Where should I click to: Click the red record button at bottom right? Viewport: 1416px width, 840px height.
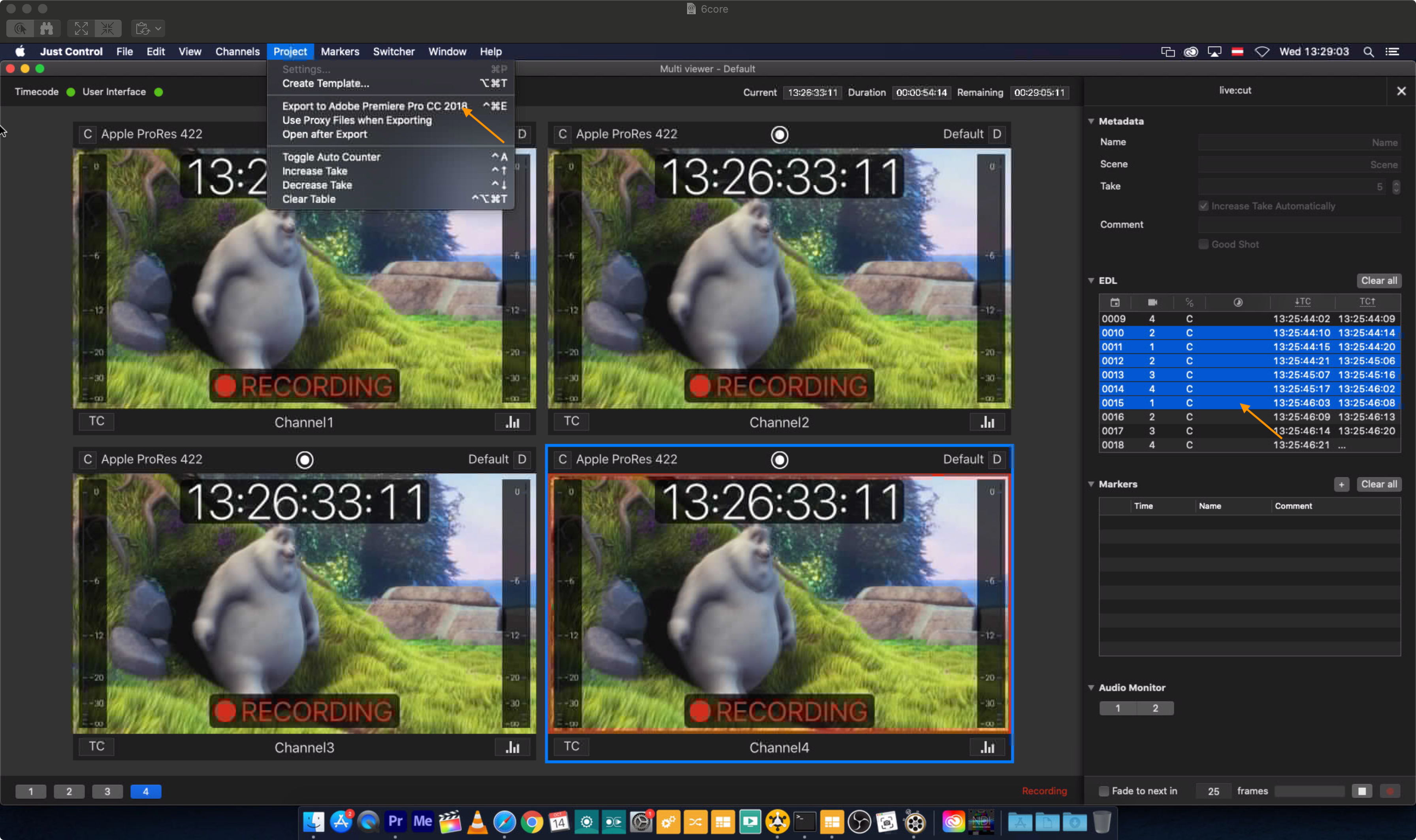(x=1390, y=791)
